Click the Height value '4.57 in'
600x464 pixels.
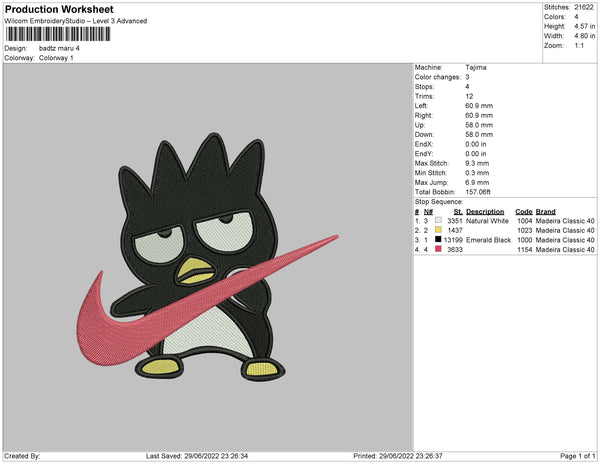pyautogui.click(x=585, y=26)
